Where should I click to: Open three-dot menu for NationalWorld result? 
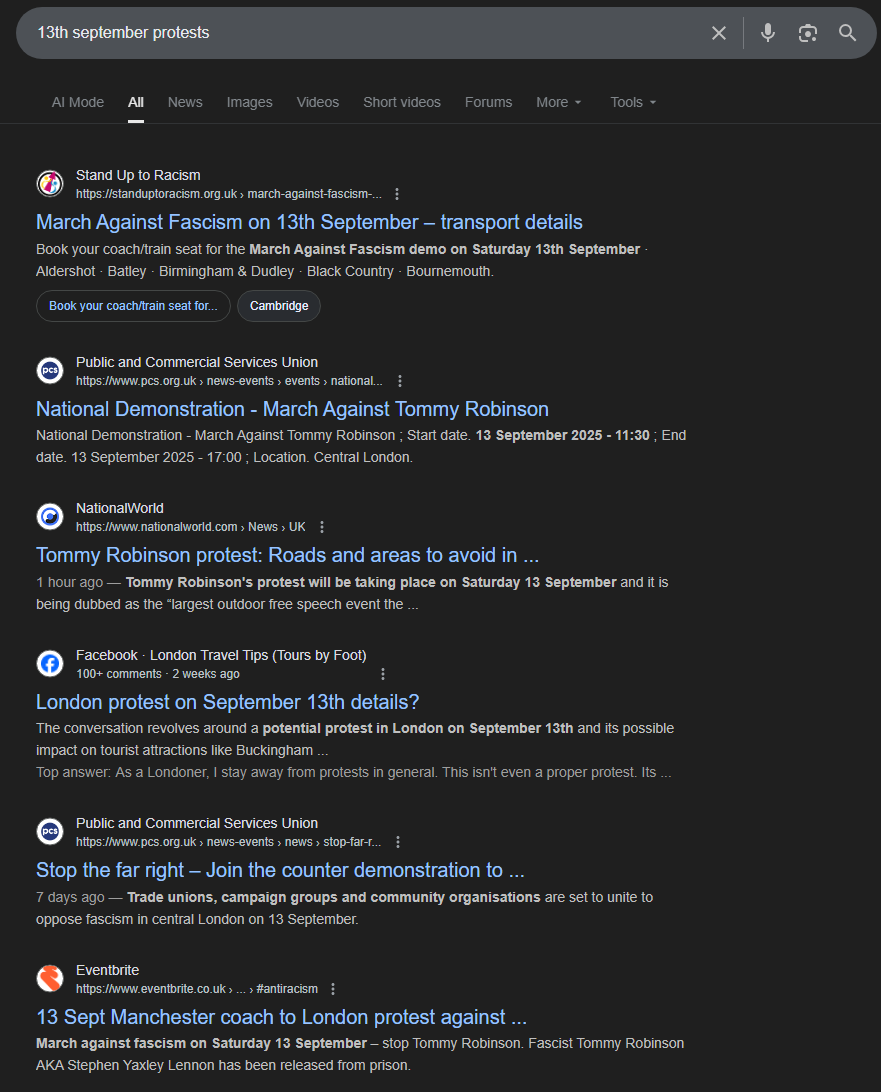(322, 527)
